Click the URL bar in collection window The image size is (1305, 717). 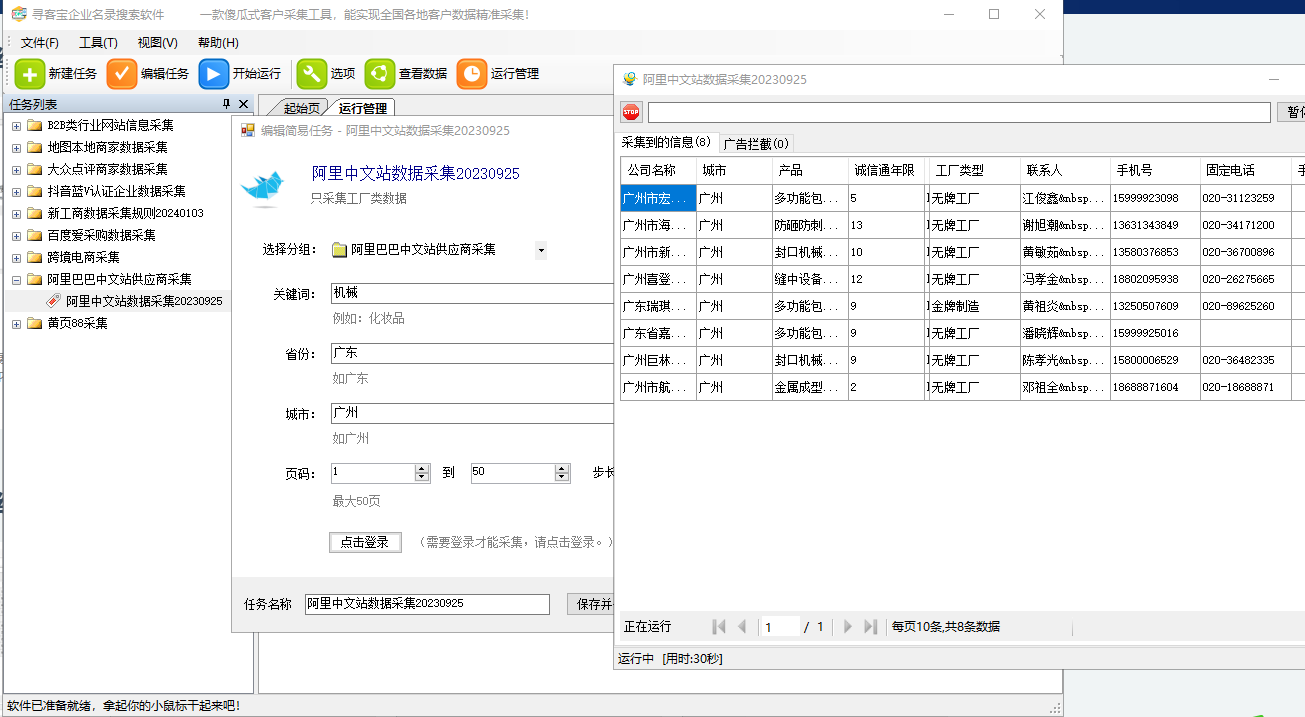[x=959, y=112]
